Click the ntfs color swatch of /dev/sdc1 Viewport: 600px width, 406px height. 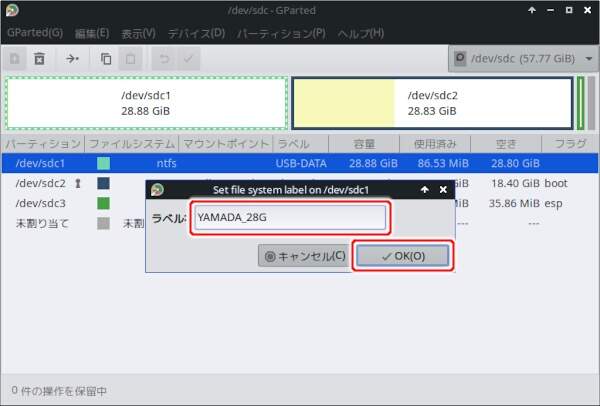pyautogui.click(x=103, y=163)
